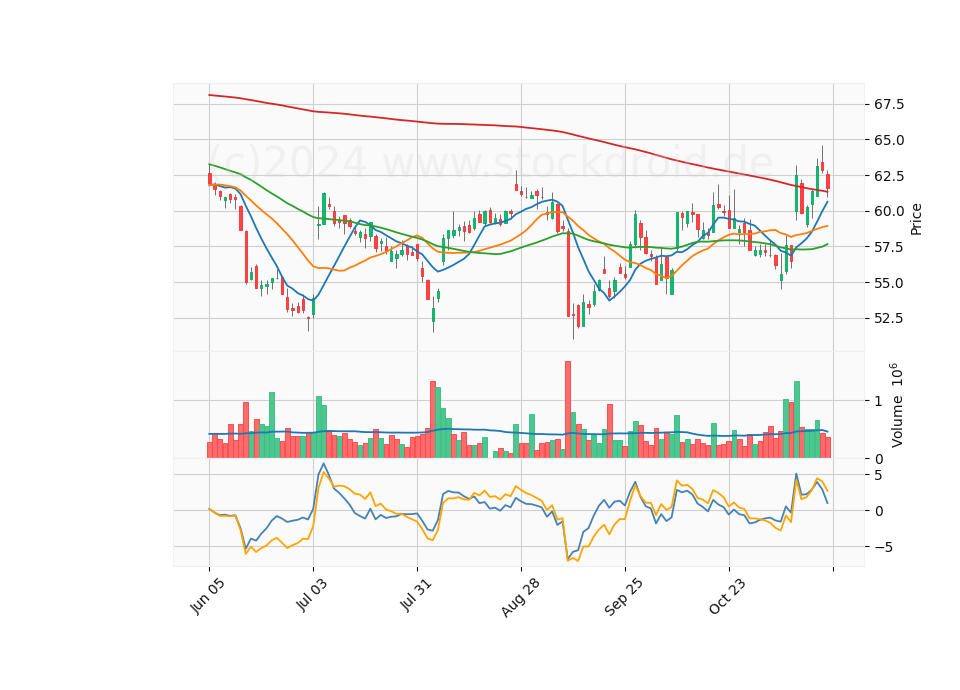Viewport: 960px width, 690px height.
Task: Click the tallest red volume bar
Action: pos(568,410)
